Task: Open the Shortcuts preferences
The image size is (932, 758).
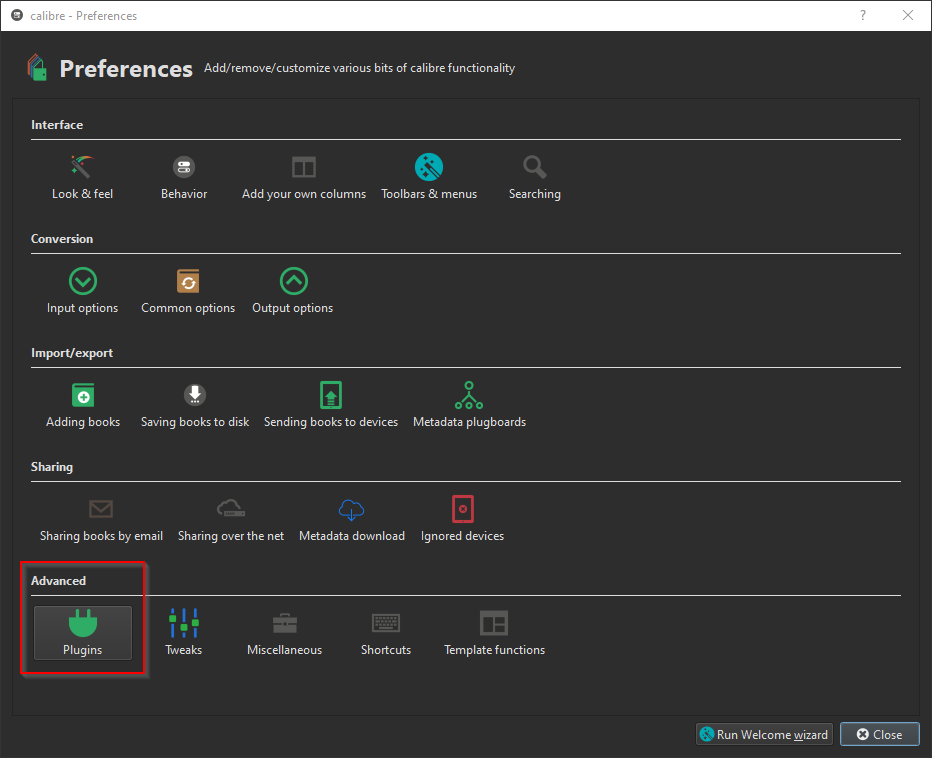Action: tap(386, 633)
